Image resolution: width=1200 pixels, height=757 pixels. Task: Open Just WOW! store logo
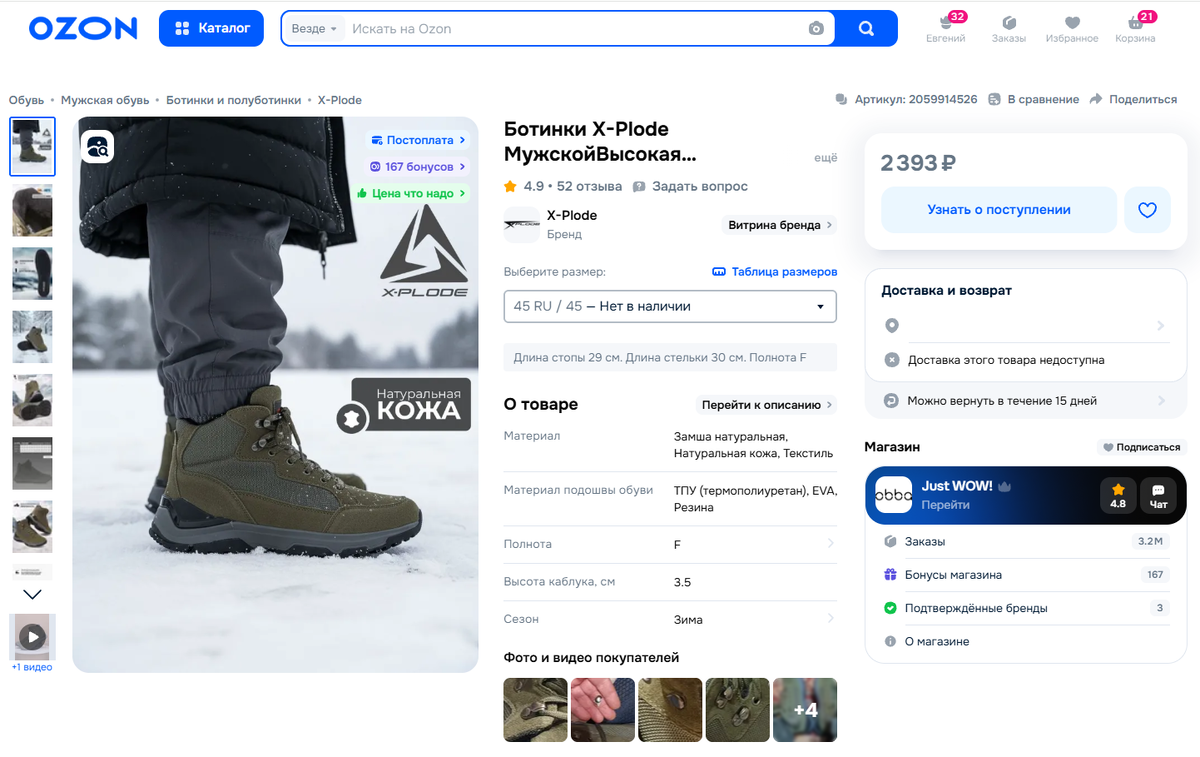point(893,495)
